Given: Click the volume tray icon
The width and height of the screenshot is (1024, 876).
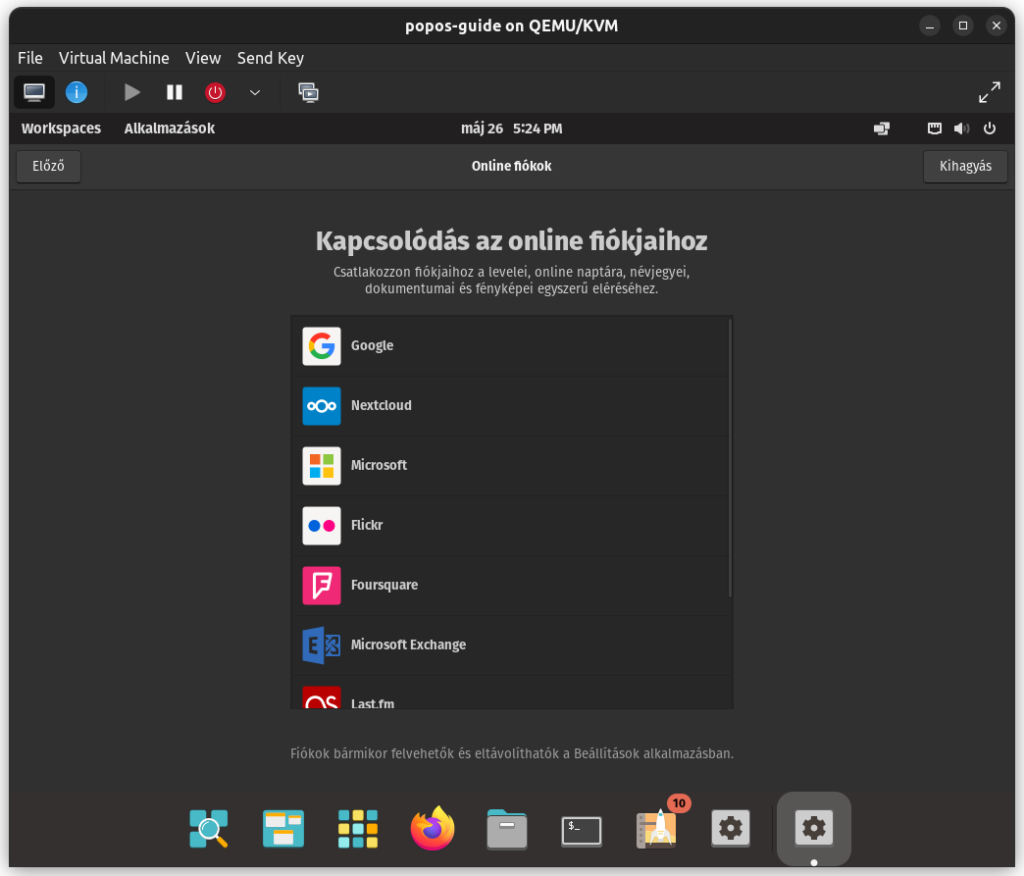Looking at the screenshot, I should [961, 129].
